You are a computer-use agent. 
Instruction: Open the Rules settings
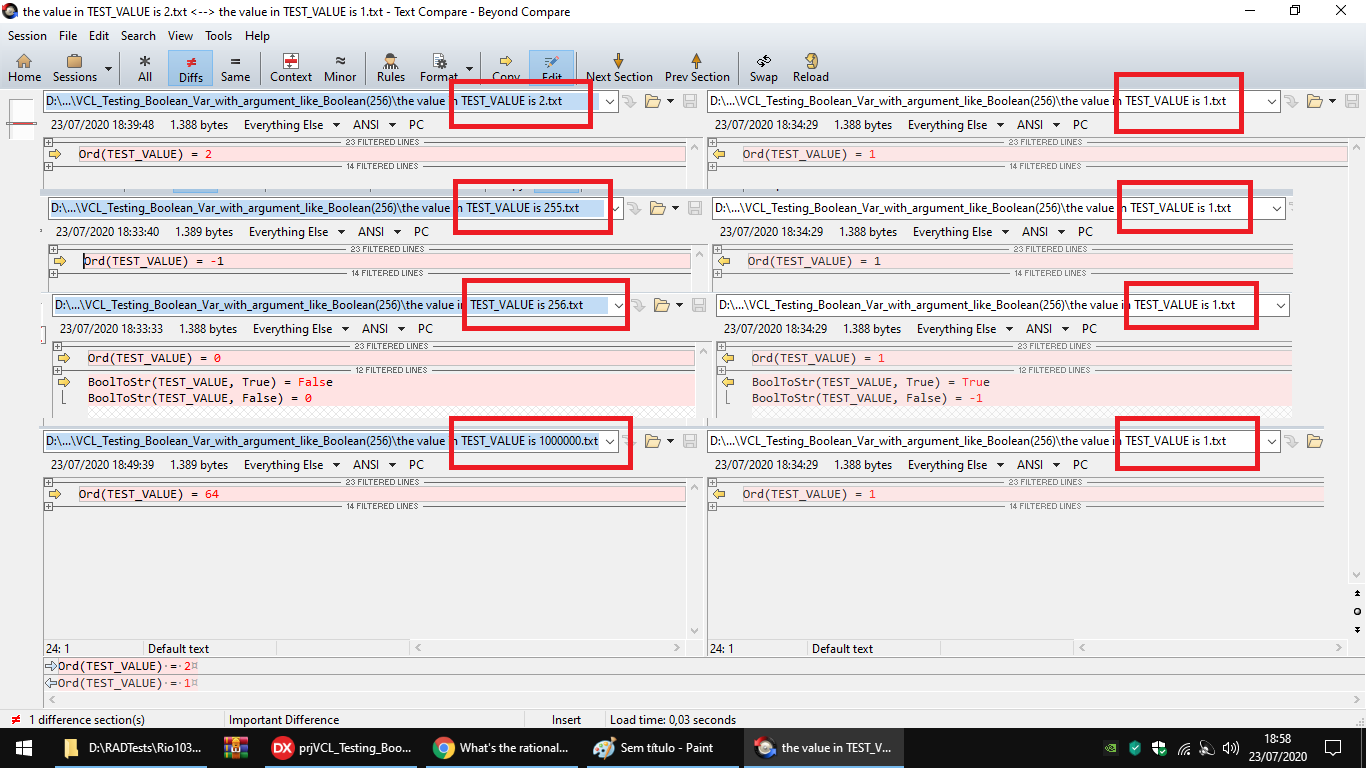coord(391,67)
